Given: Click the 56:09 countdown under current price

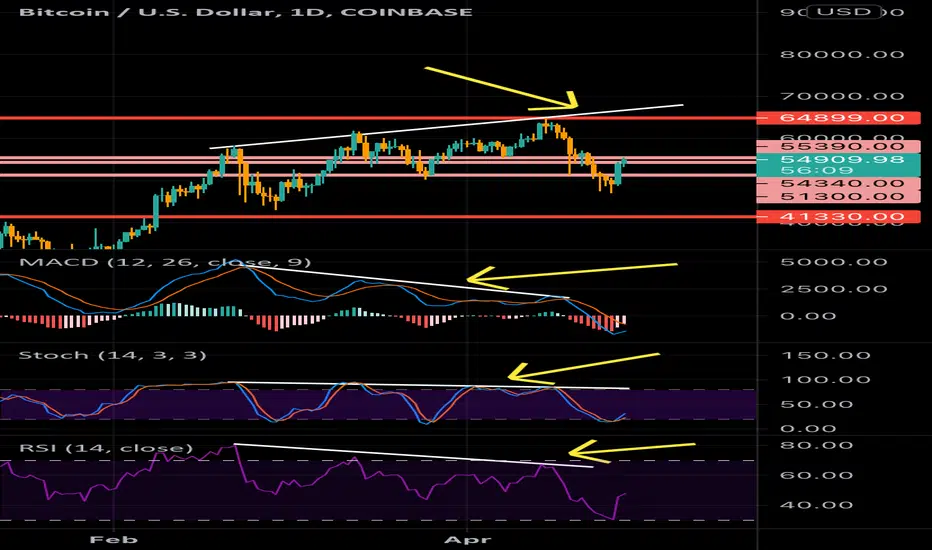Looking at the screenshot, I should point(817,171).
